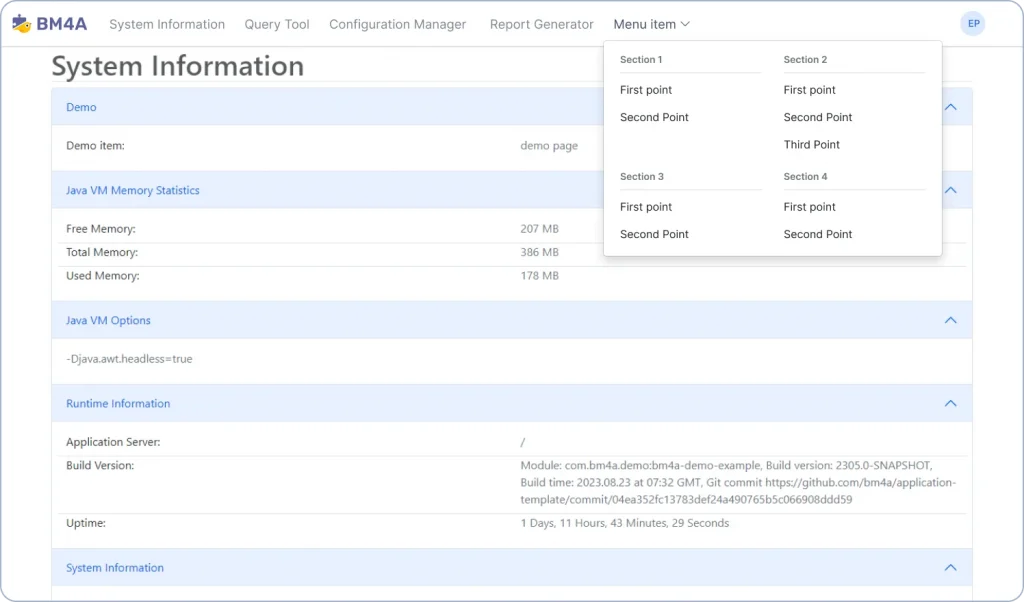Image resolution: width=1024 pixels, height=602 pixels.
Task: Go to the Query Tool page
Action: (x=277, y=24)
